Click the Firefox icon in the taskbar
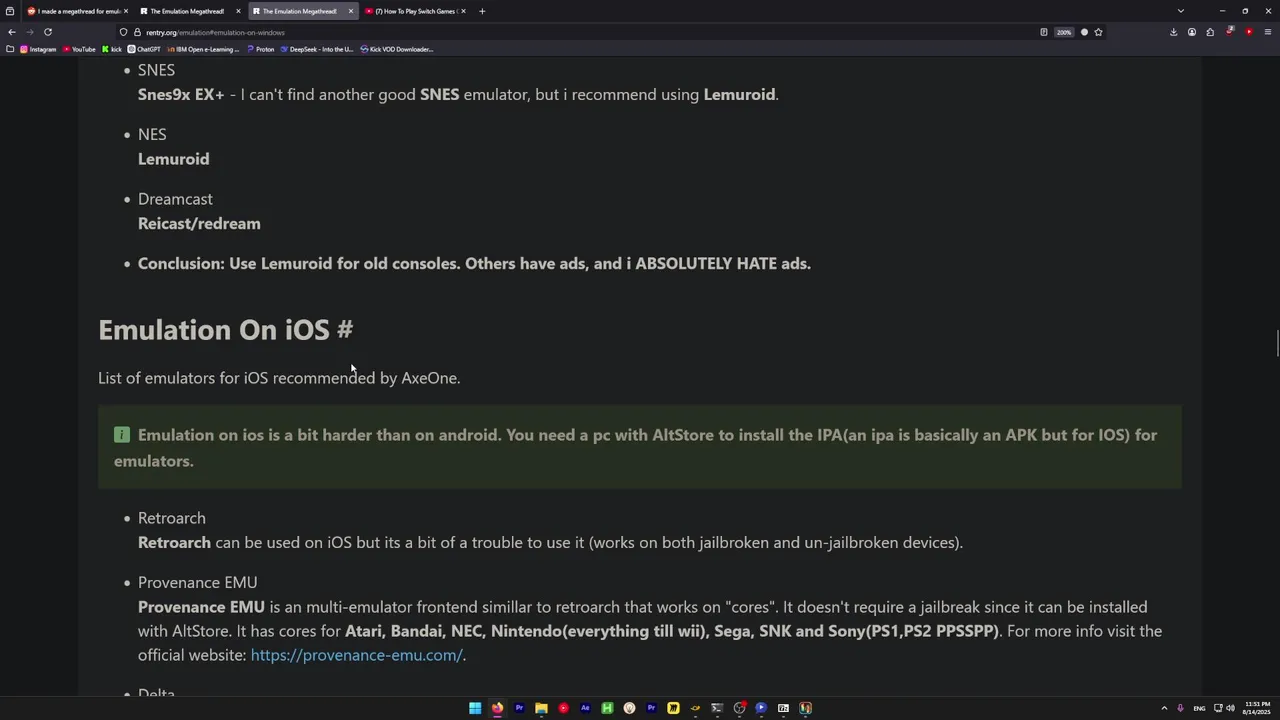Image resolution: width=1280 pixels, height=720 pixels. click(497, 708)
